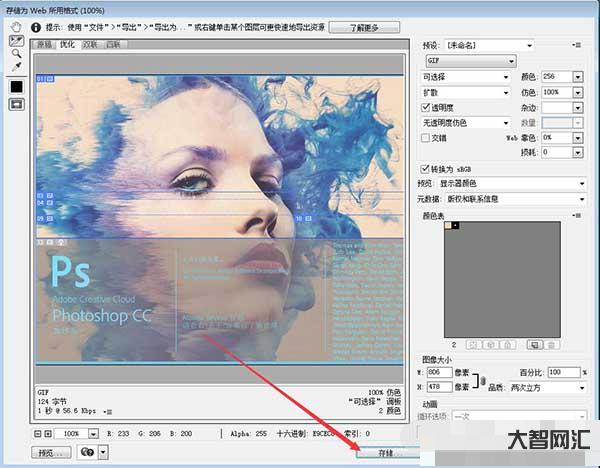
Task: Click add new color to table icon
Action: click(x=535, y=345)
